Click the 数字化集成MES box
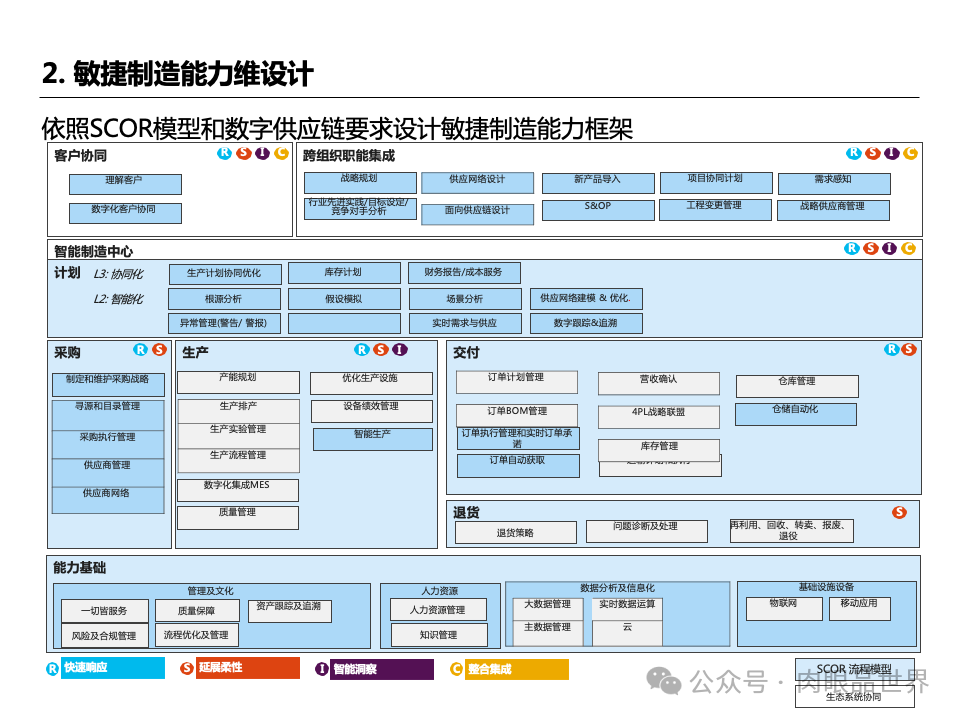Screen dimensions: 960x720 pos(238,490)
